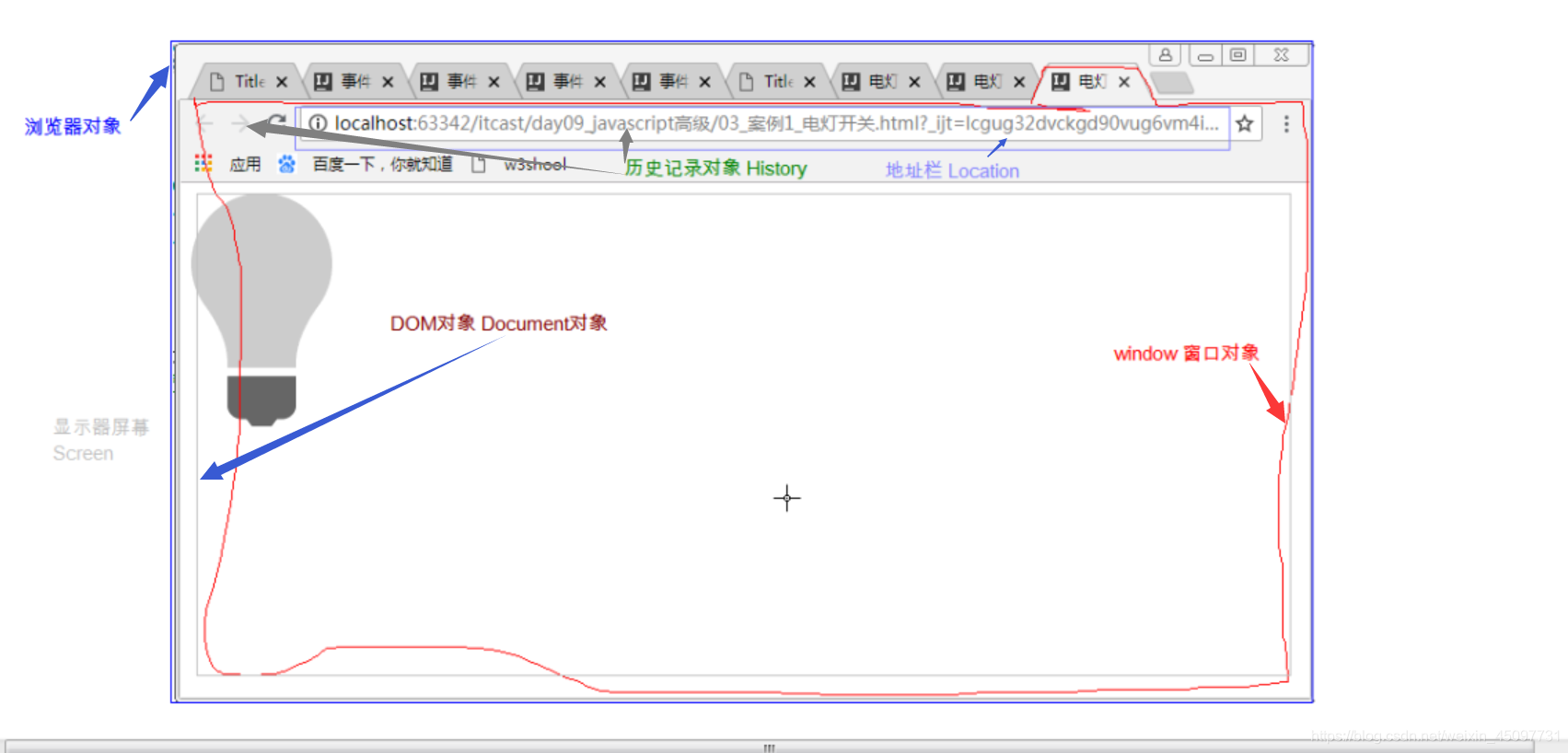The width and height of the screenshot is (1568, 753).
Task: Reload the page with the refresh icon
Action: pyautogui.click(x=276, y=123)
